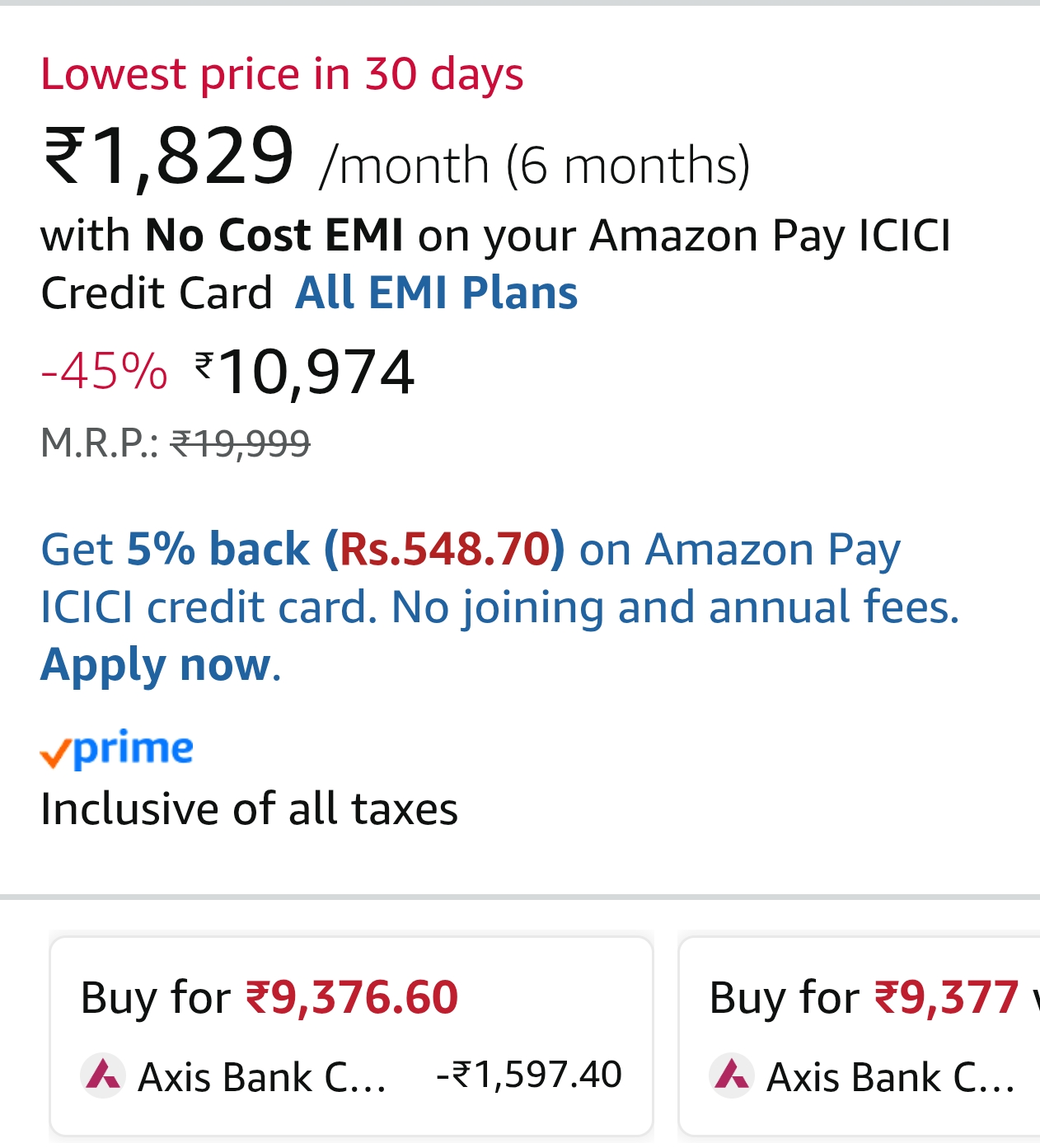Screen dimensions: 1040x1148
Task: Open the All EMI Plans link
Action: coord(436,293)
